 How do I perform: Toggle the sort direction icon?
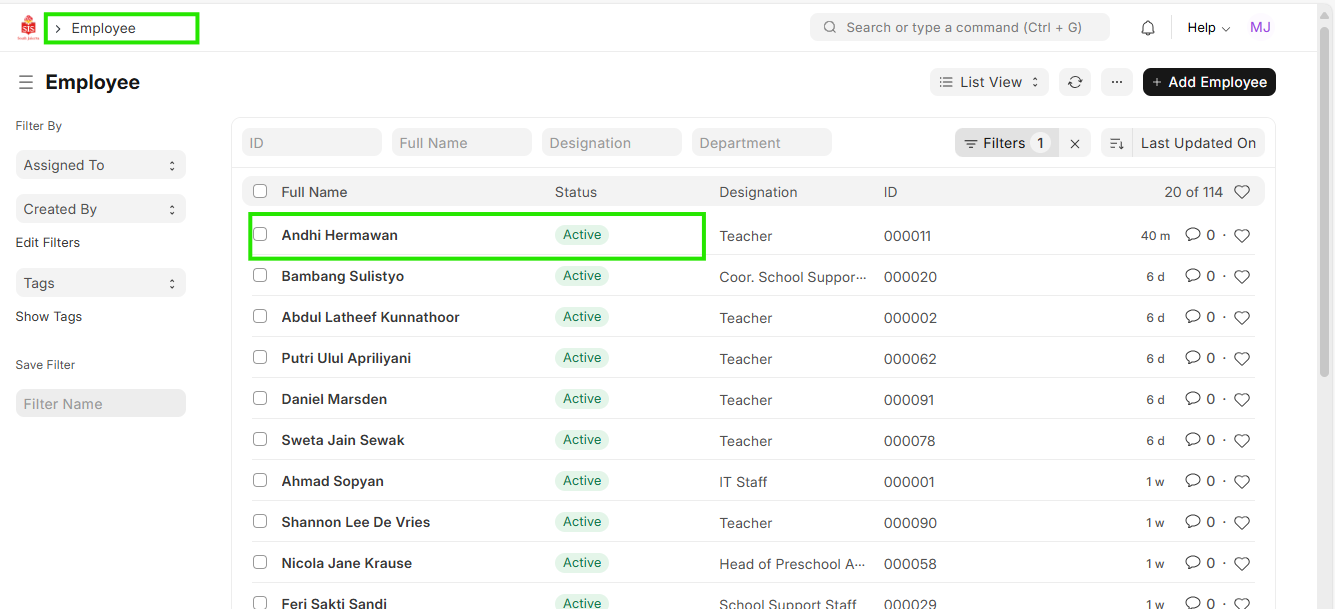point(1116,144)
